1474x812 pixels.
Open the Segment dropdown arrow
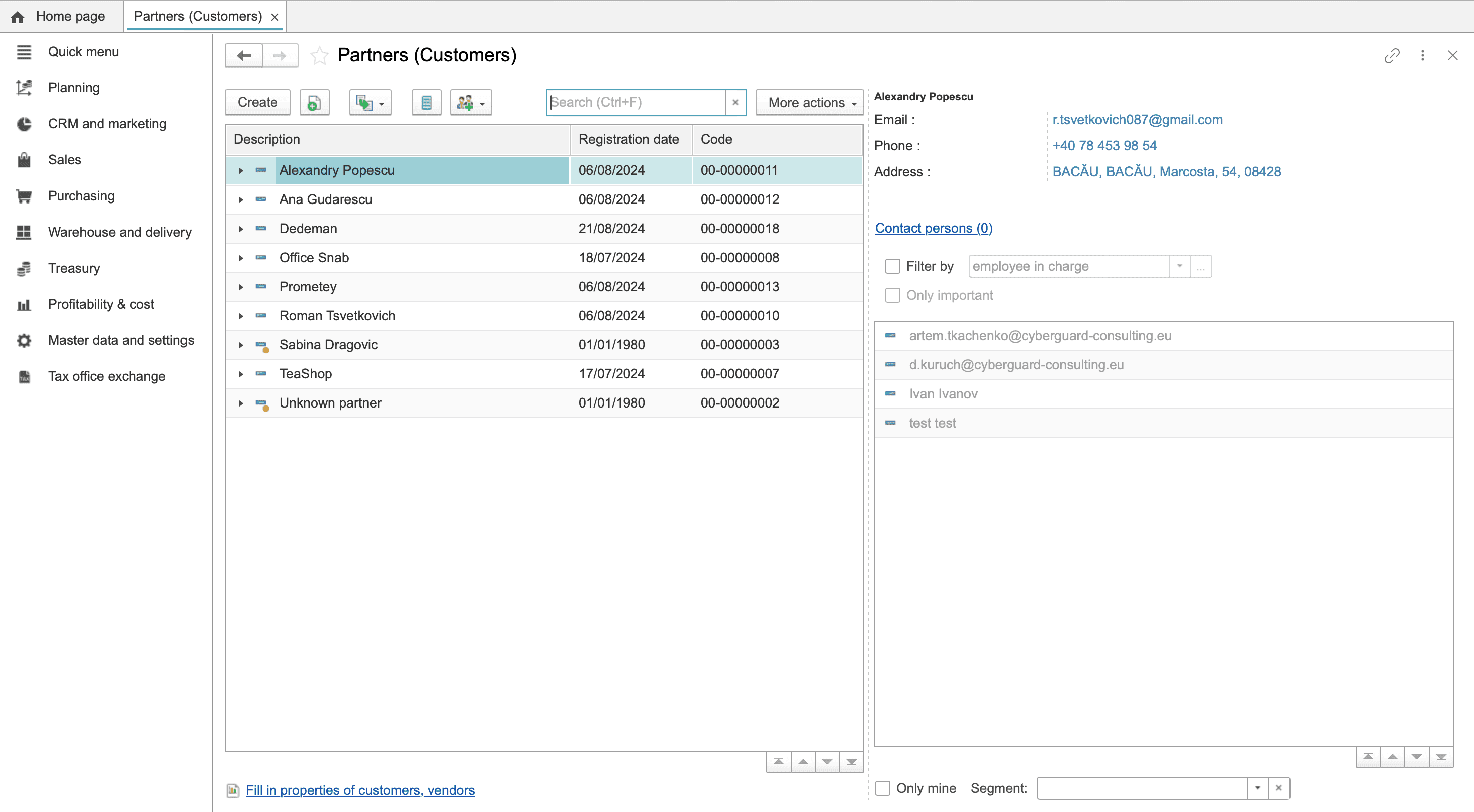click(x=1258, y=788)
